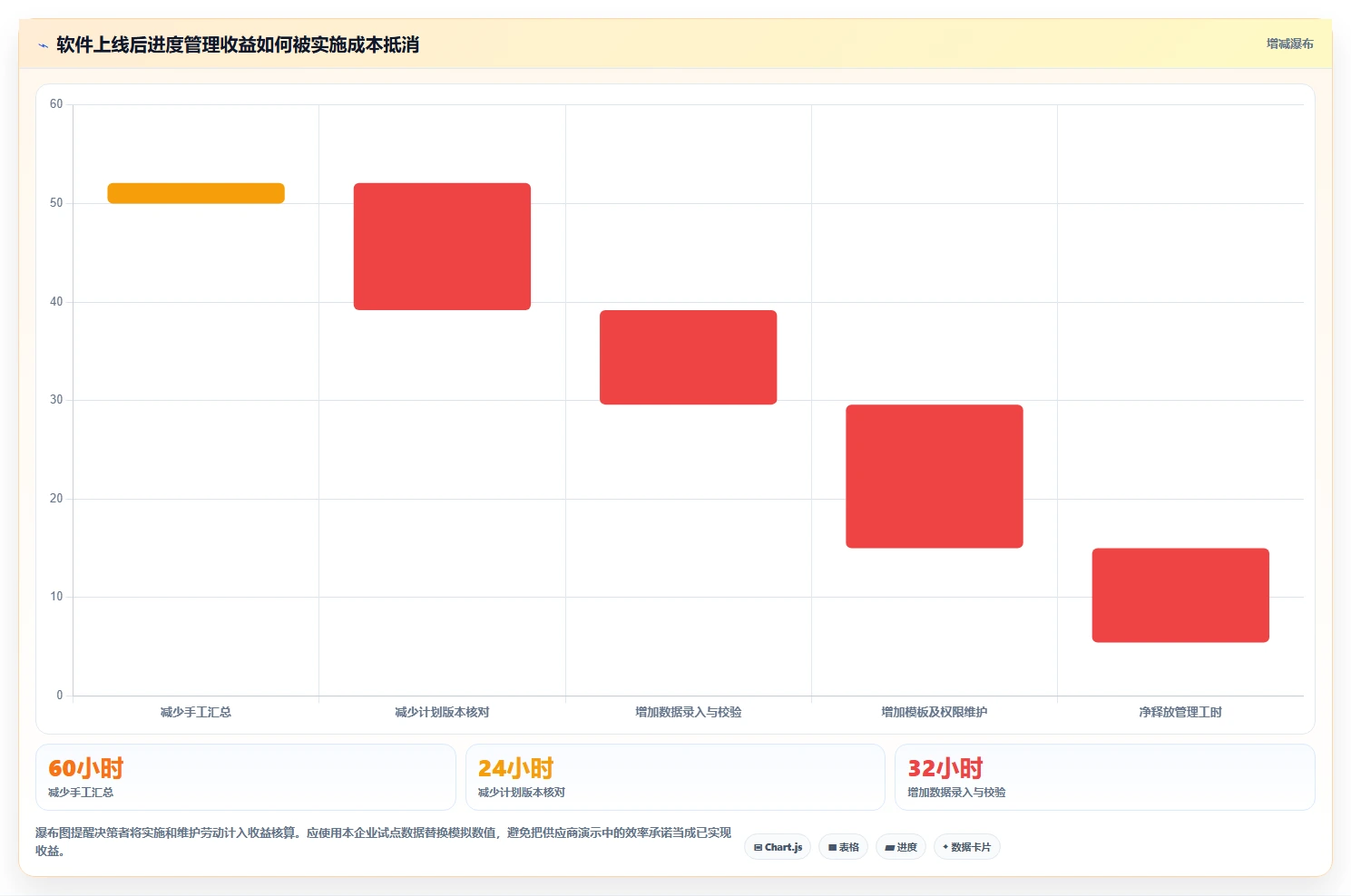Click axis label 减少手工汇总
Image resolution: width=1351 pixels, height=896 pixels.
(x=196, y=712)
